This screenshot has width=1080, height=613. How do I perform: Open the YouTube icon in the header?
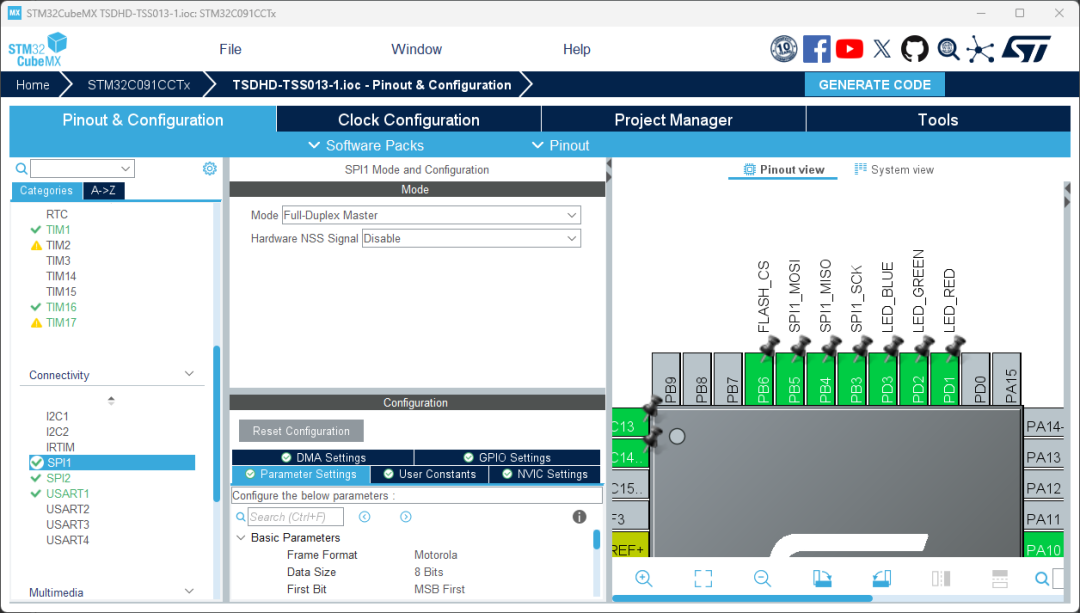[x=849, y=49]
